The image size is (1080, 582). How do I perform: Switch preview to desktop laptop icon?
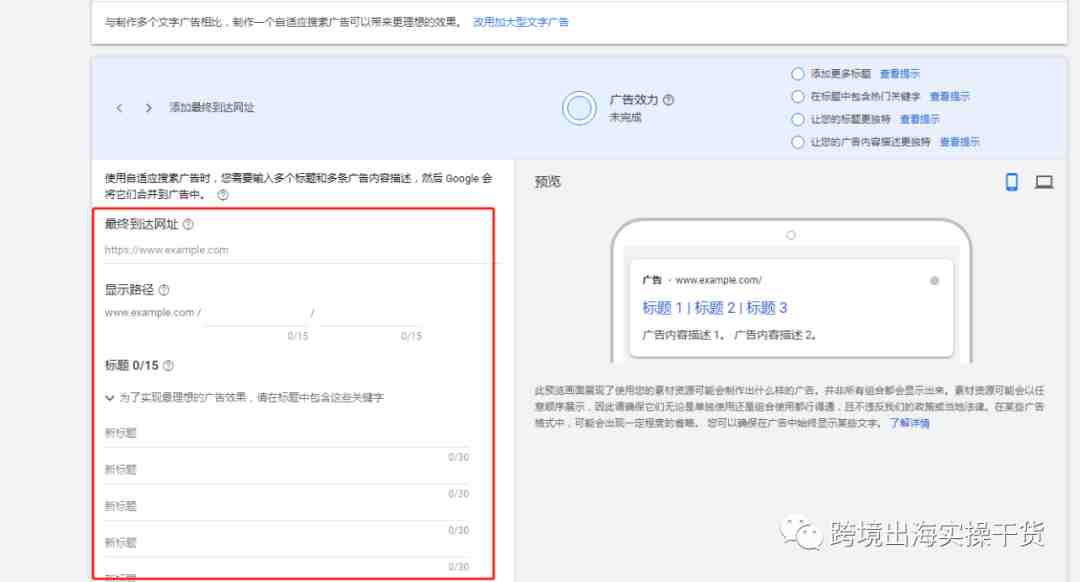click(1044, 182)
